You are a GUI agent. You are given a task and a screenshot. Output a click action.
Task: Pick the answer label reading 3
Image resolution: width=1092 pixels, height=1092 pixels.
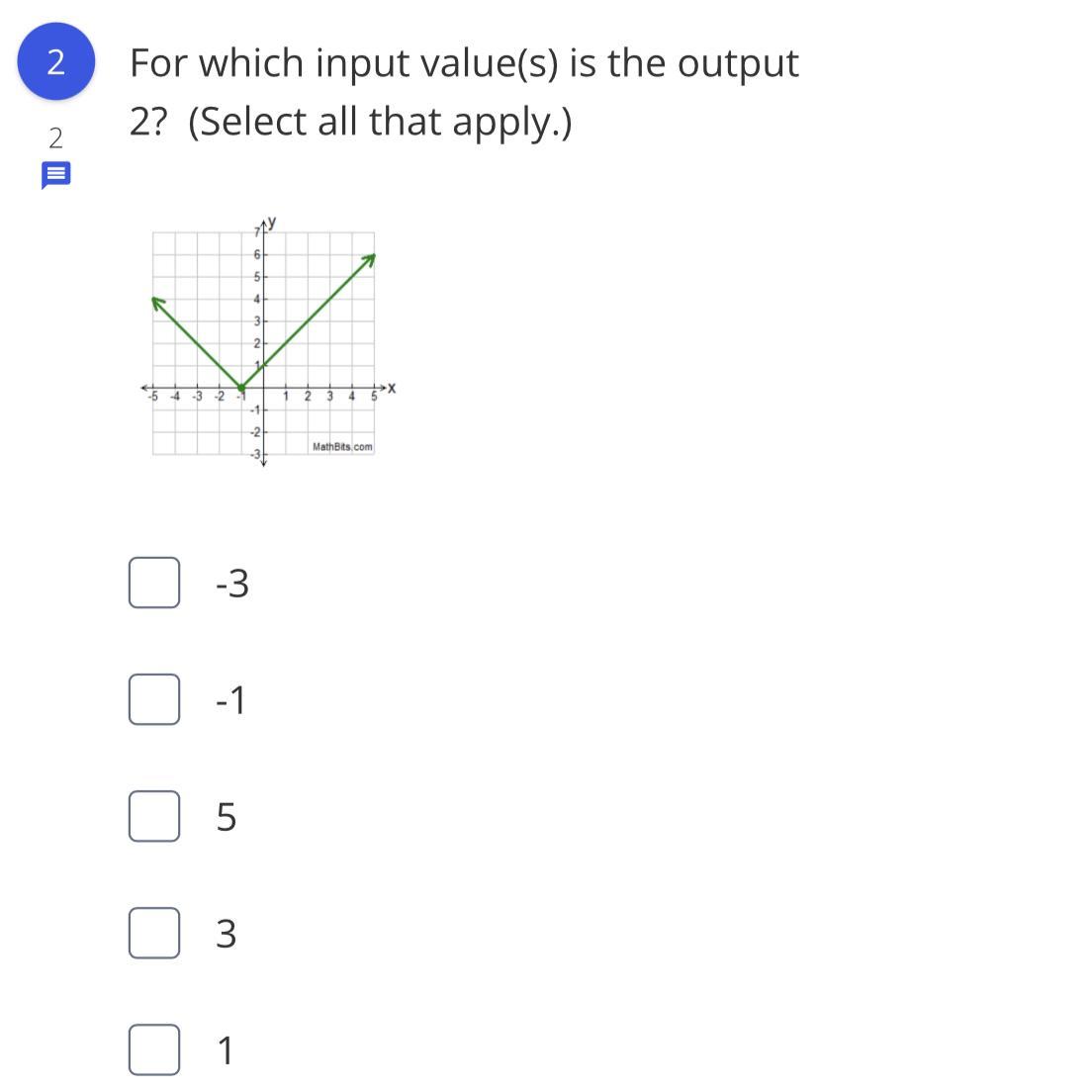[x=227, y=934]
